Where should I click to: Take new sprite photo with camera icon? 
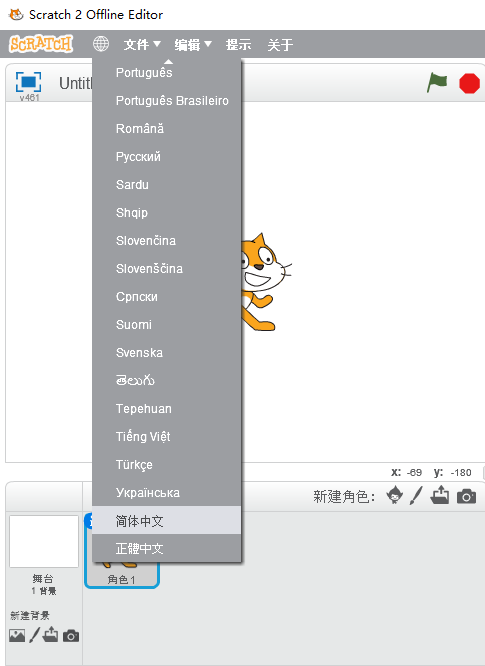coord(466,496)
